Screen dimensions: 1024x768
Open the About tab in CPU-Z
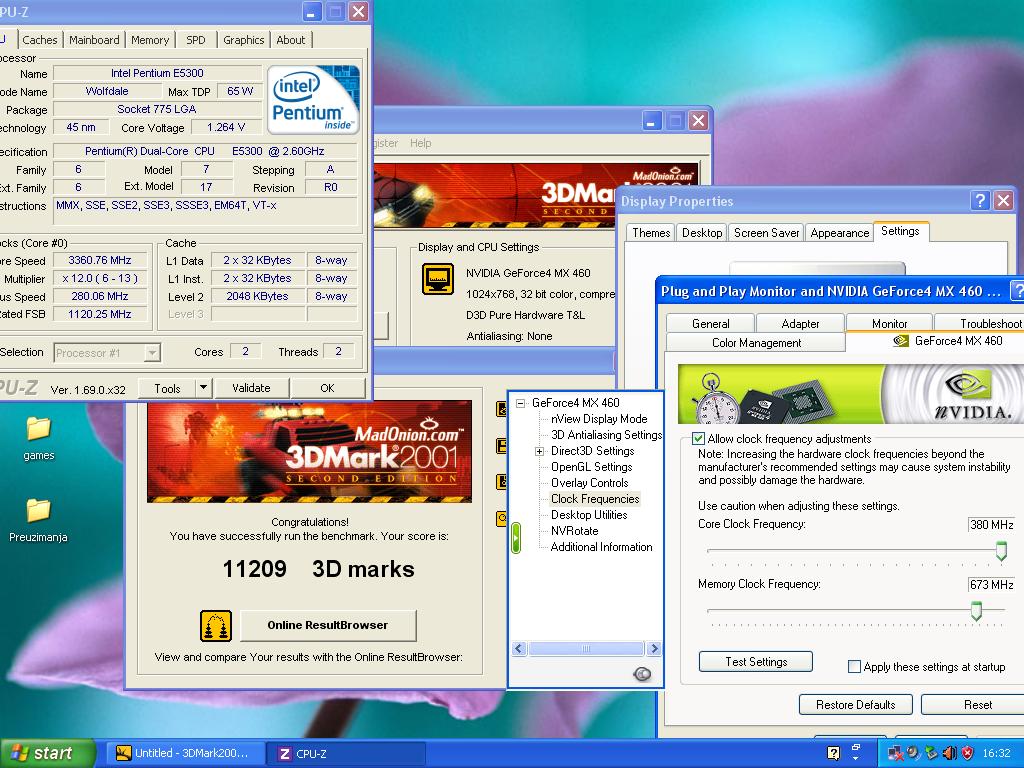291,40
